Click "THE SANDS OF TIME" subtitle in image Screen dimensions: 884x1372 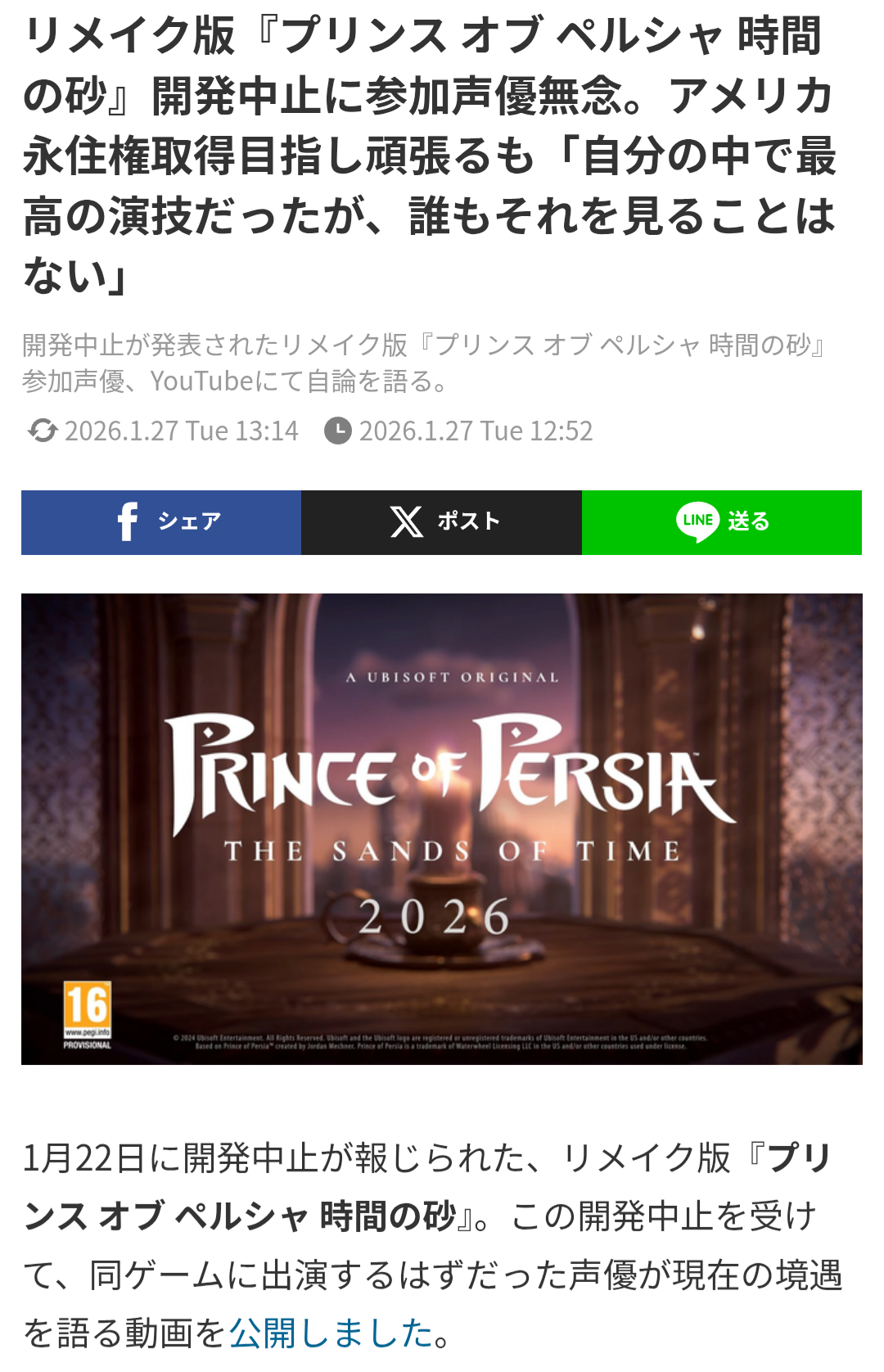(x=452, y=851)
